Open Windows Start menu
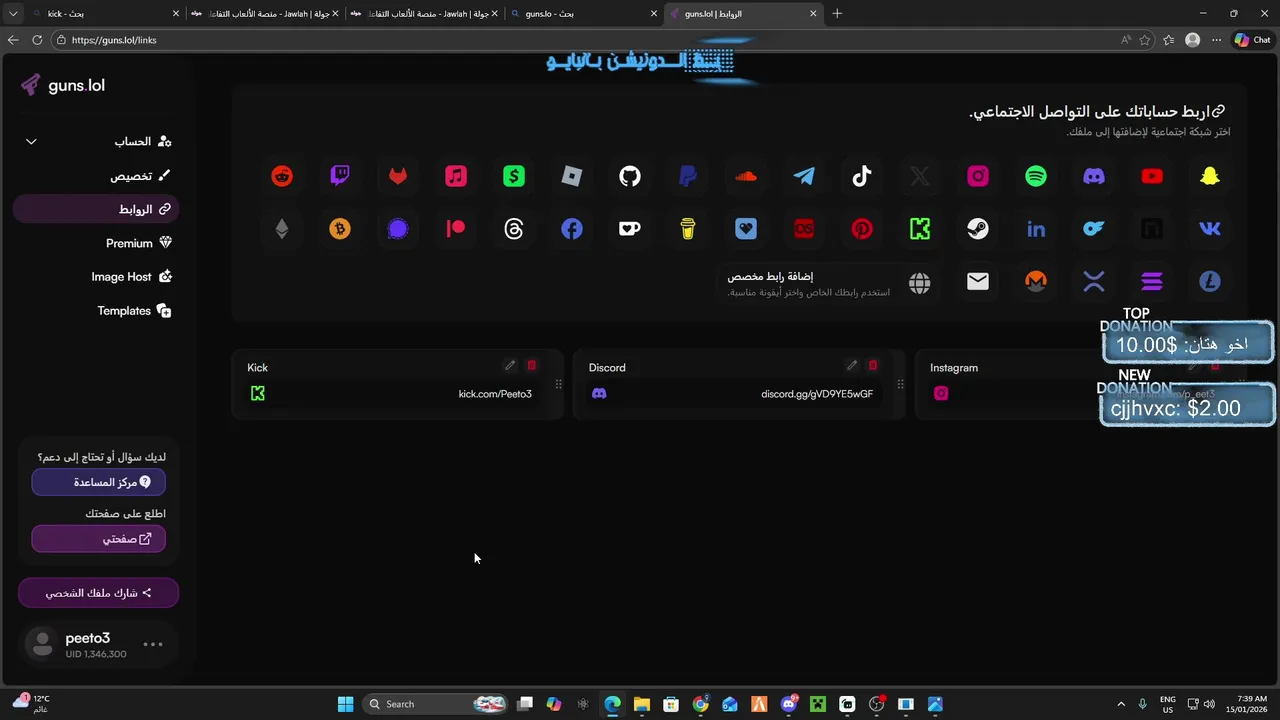The image size is (1280, 720). click(x=345, y=704)
